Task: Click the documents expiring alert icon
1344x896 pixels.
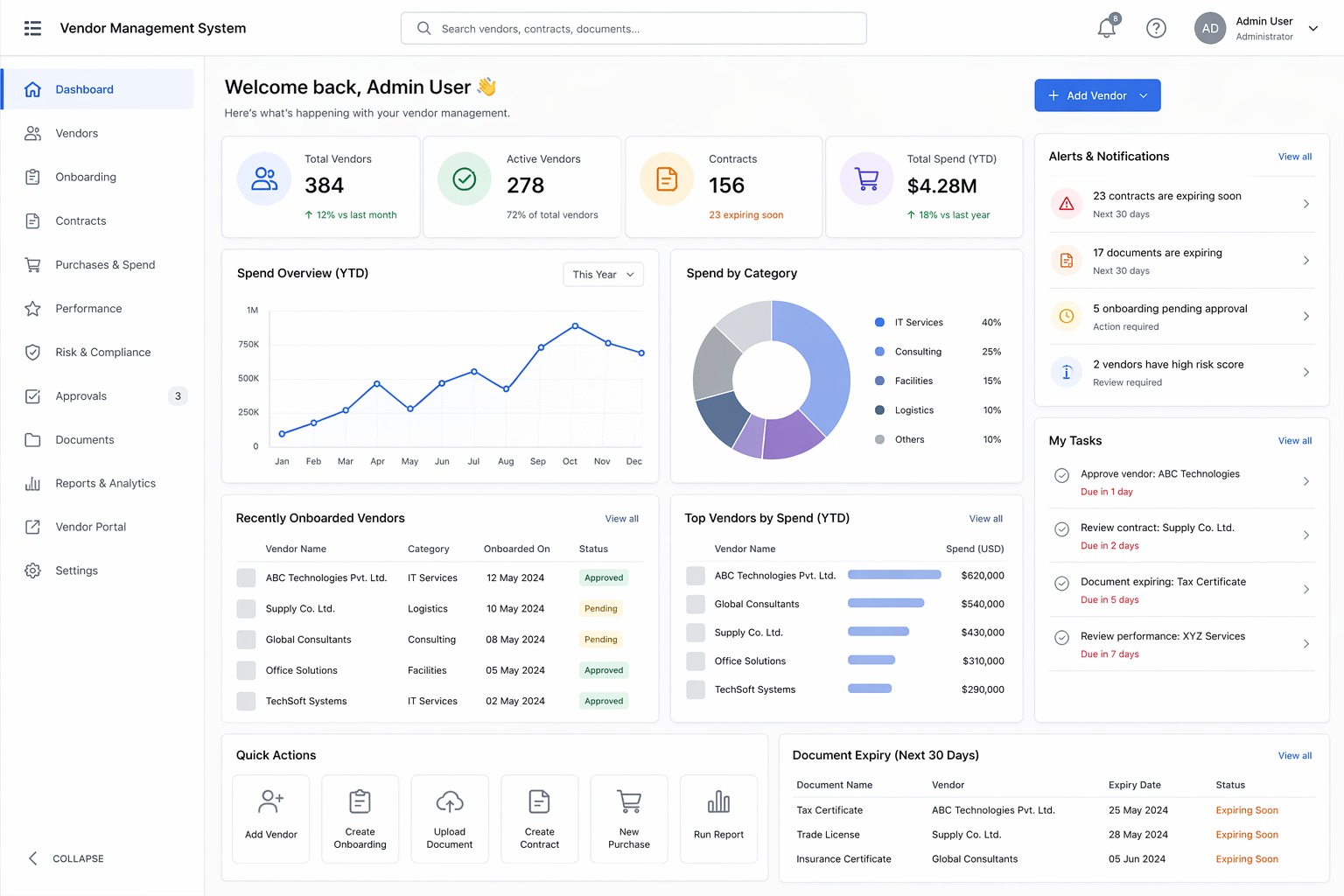Action: click(1067, 260)
